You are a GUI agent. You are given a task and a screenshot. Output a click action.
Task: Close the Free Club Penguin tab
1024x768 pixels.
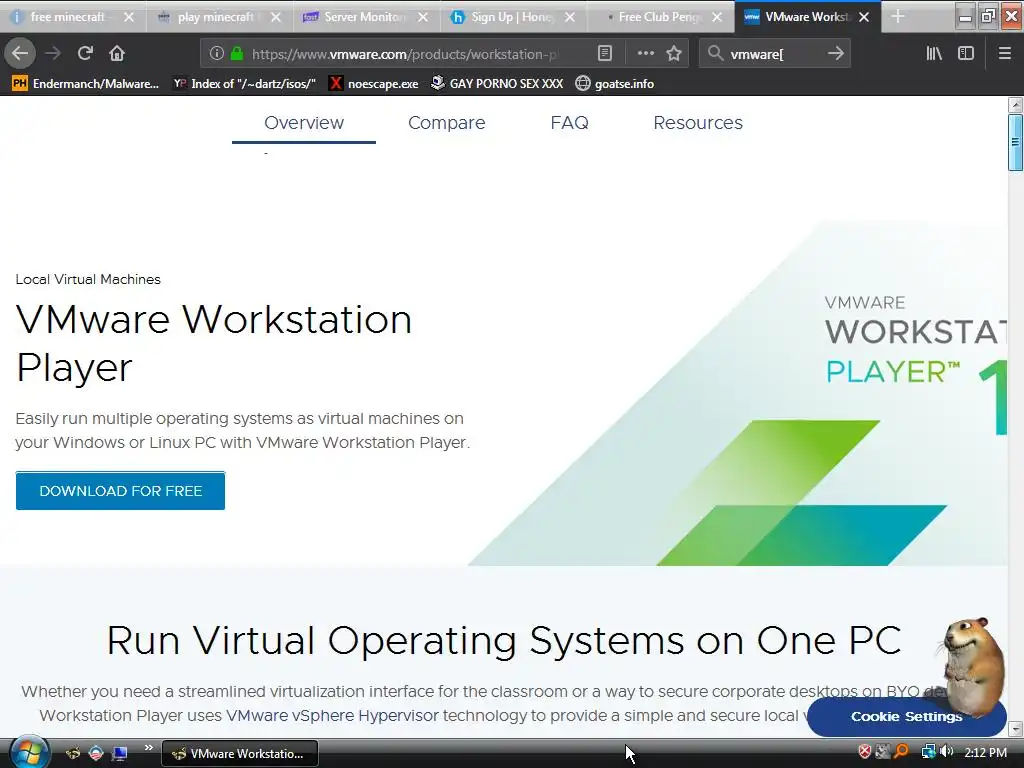coord(717,17)
